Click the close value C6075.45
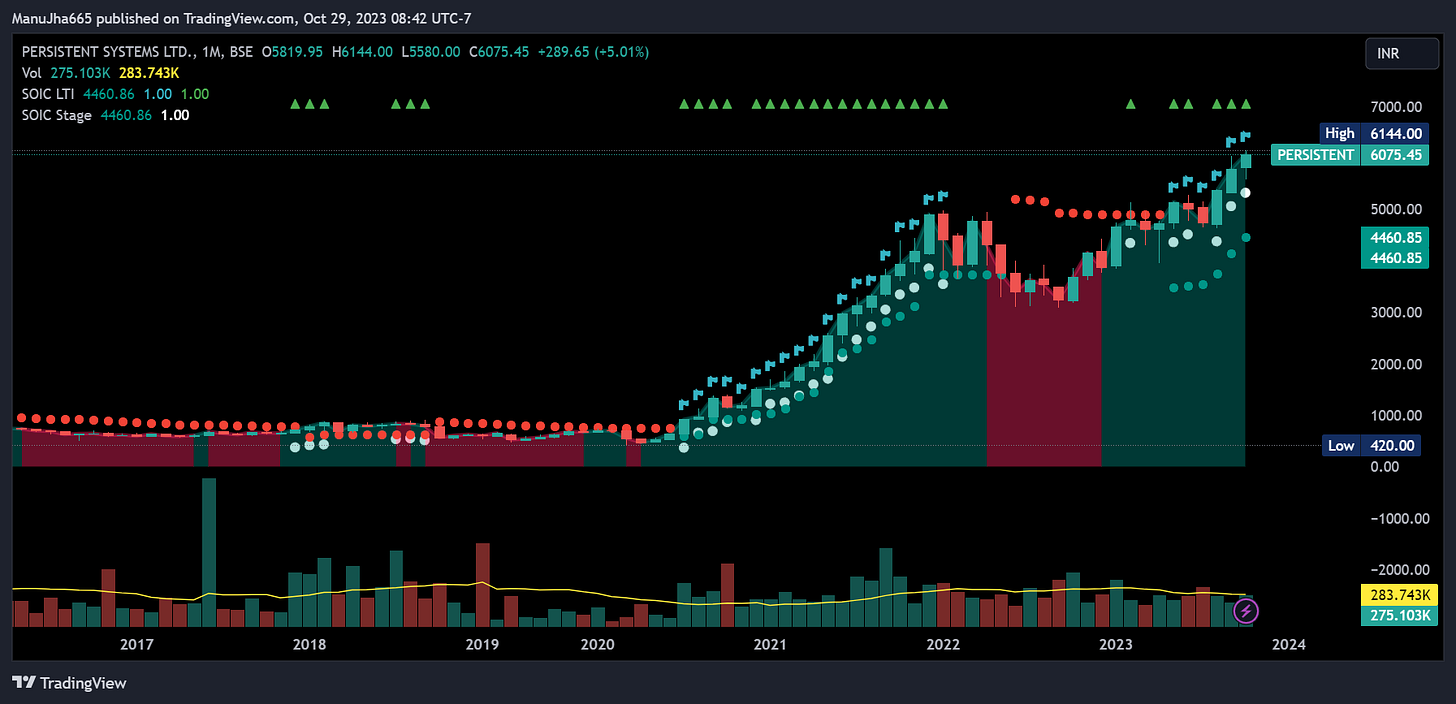Screen dimensions: 1456x704 pyautogui.click(x=500, y=52)
